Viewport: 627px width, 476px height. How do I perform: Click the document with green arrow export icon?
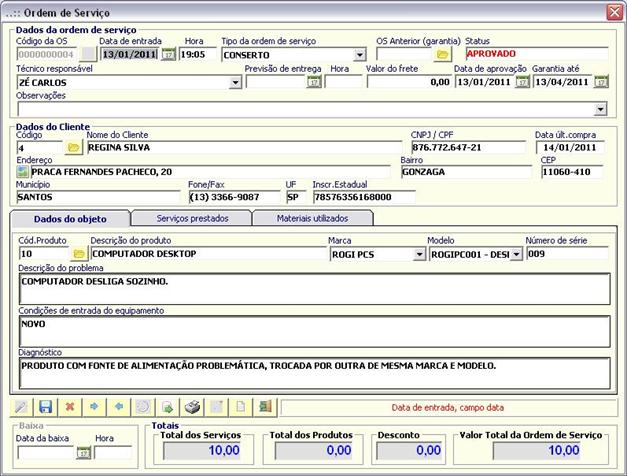[168, 407]
